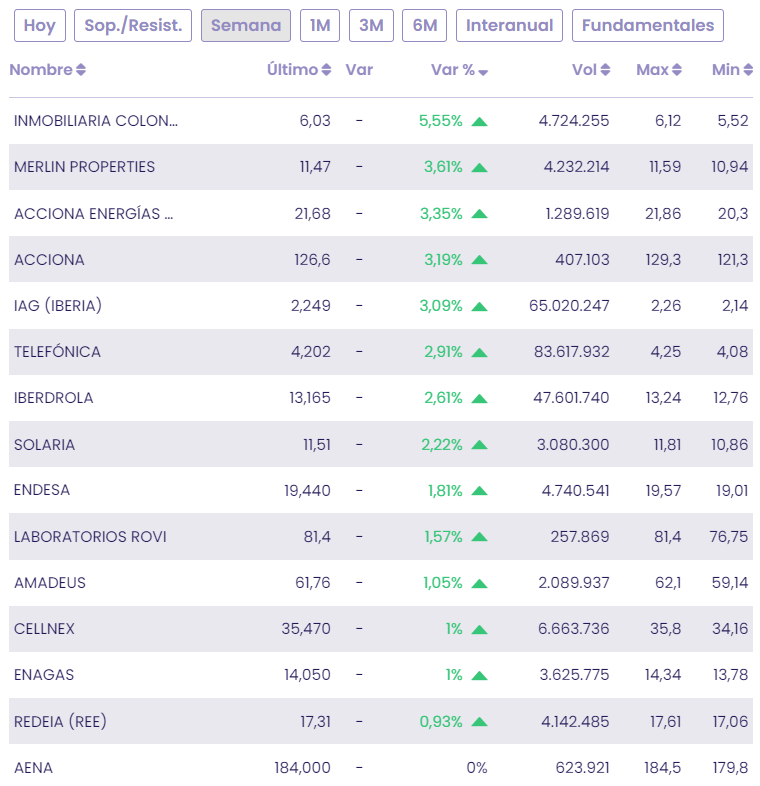Open MERLIN PROPERTIES stock link
Image resolution: width=760 pixels, height=786 pixels.
point(85,167)
